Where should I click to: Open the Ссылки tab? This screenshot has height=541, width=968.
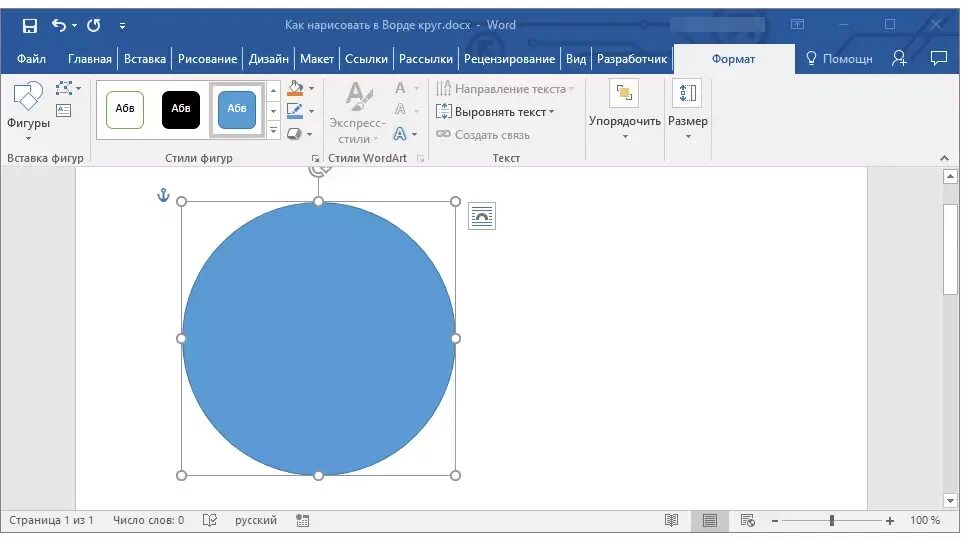[x=366, y=59]
